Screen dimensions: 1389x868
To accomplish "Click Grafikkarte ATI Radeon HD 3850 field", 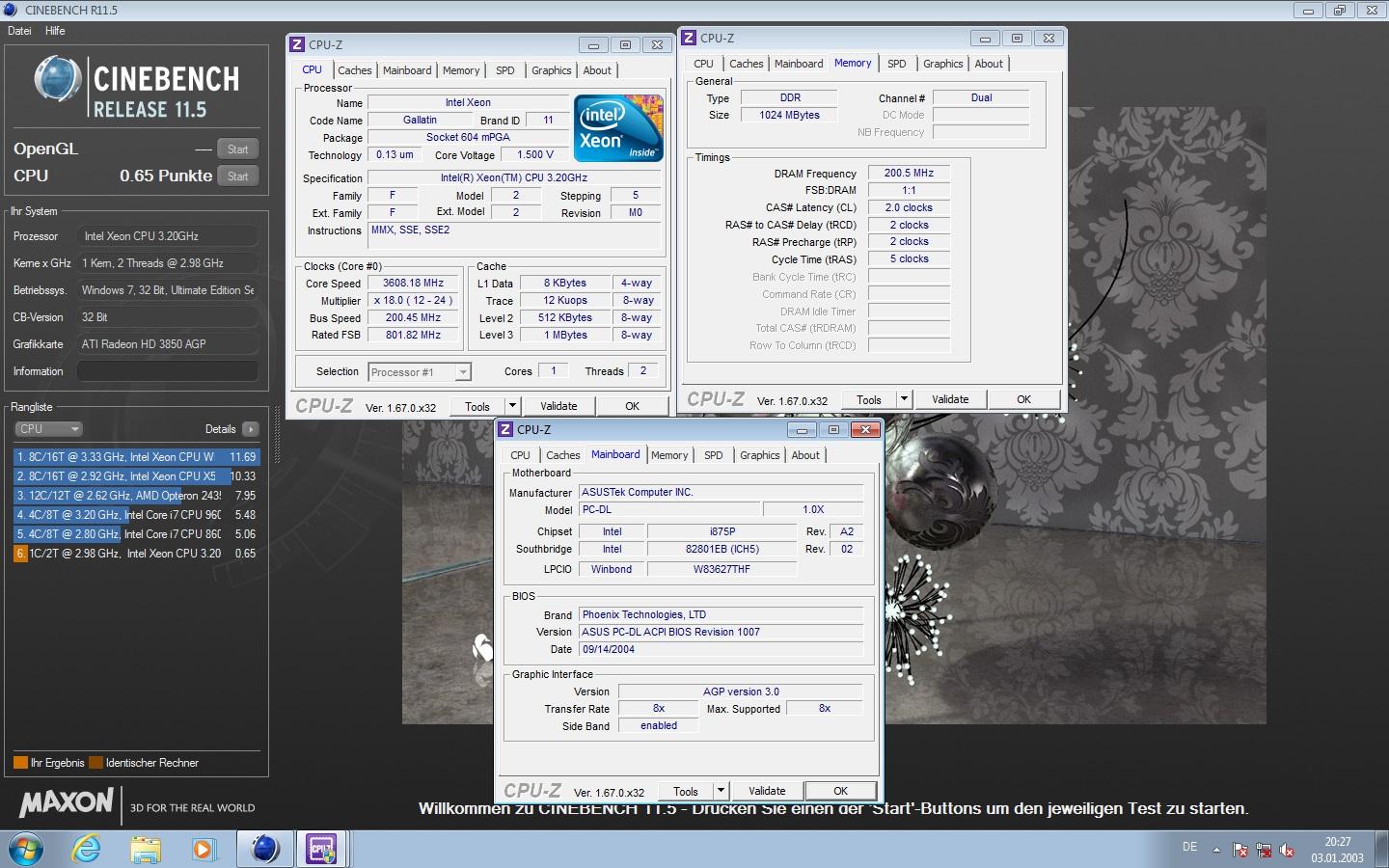I will point(167,344).
